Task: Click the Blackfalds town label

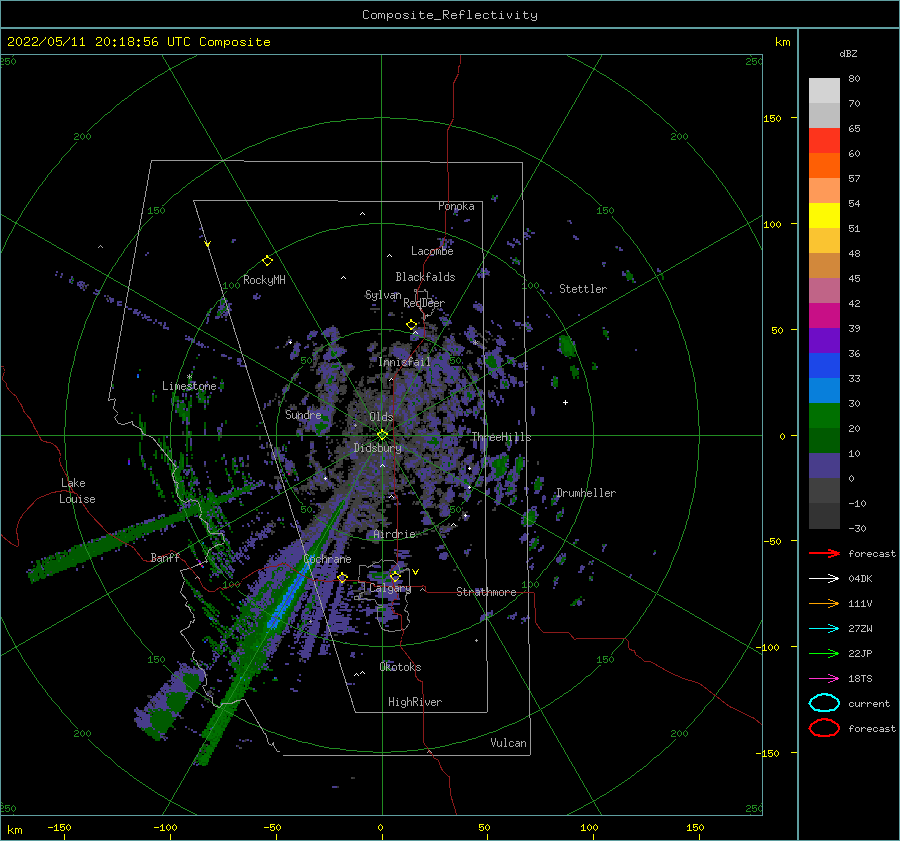Action: click(425, 277)
